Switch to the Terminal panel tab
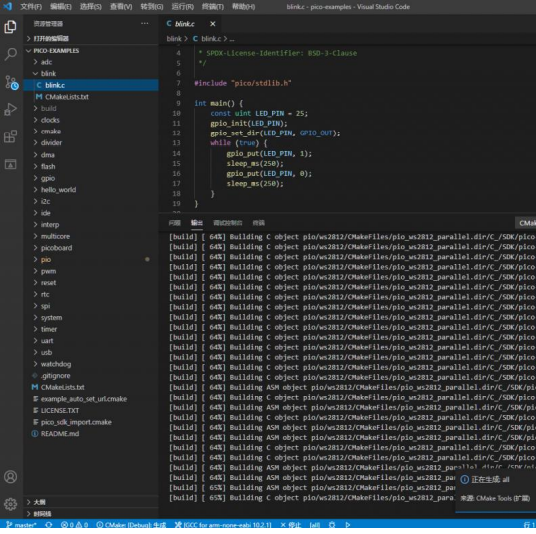 click(259, 223)
